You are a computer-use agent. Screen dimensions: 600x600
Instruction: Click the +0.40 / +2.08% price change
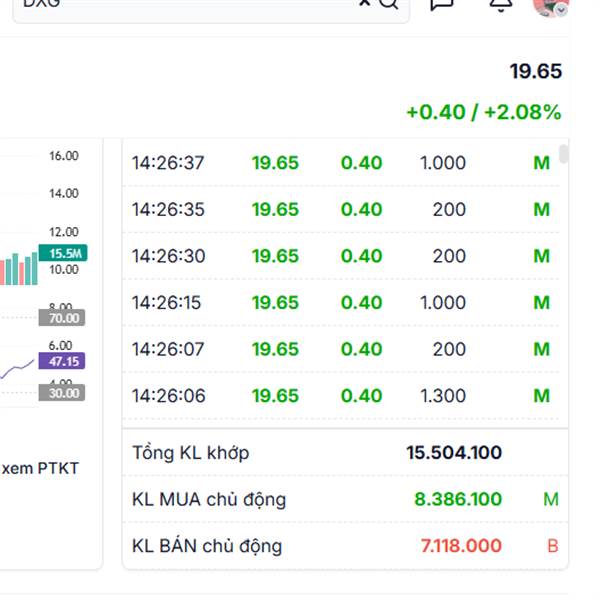484,112
